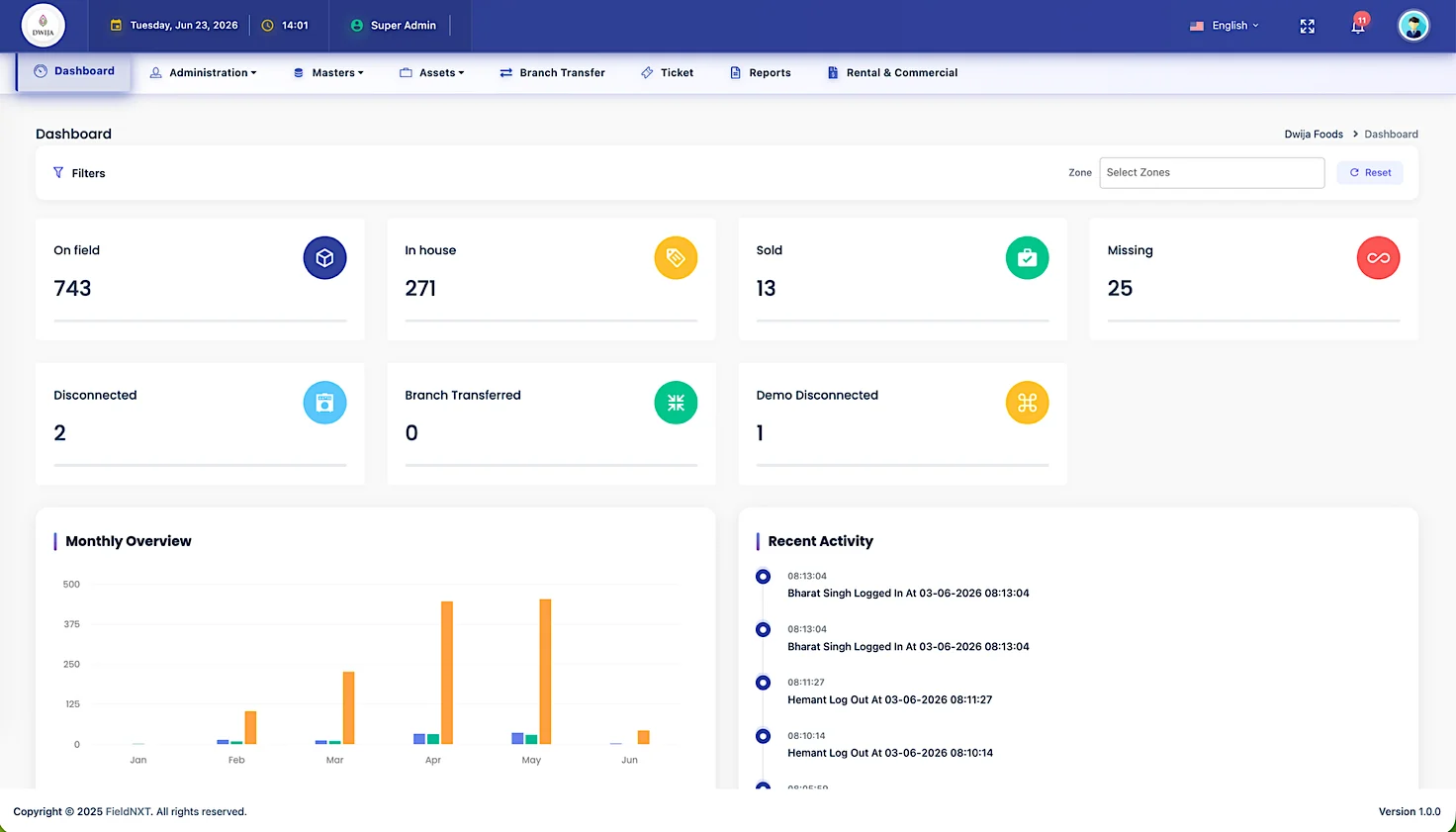Image resolution: width=1456 pixels, height=832 pixels.
Task: Click the Reset button
Action: 1370,172
